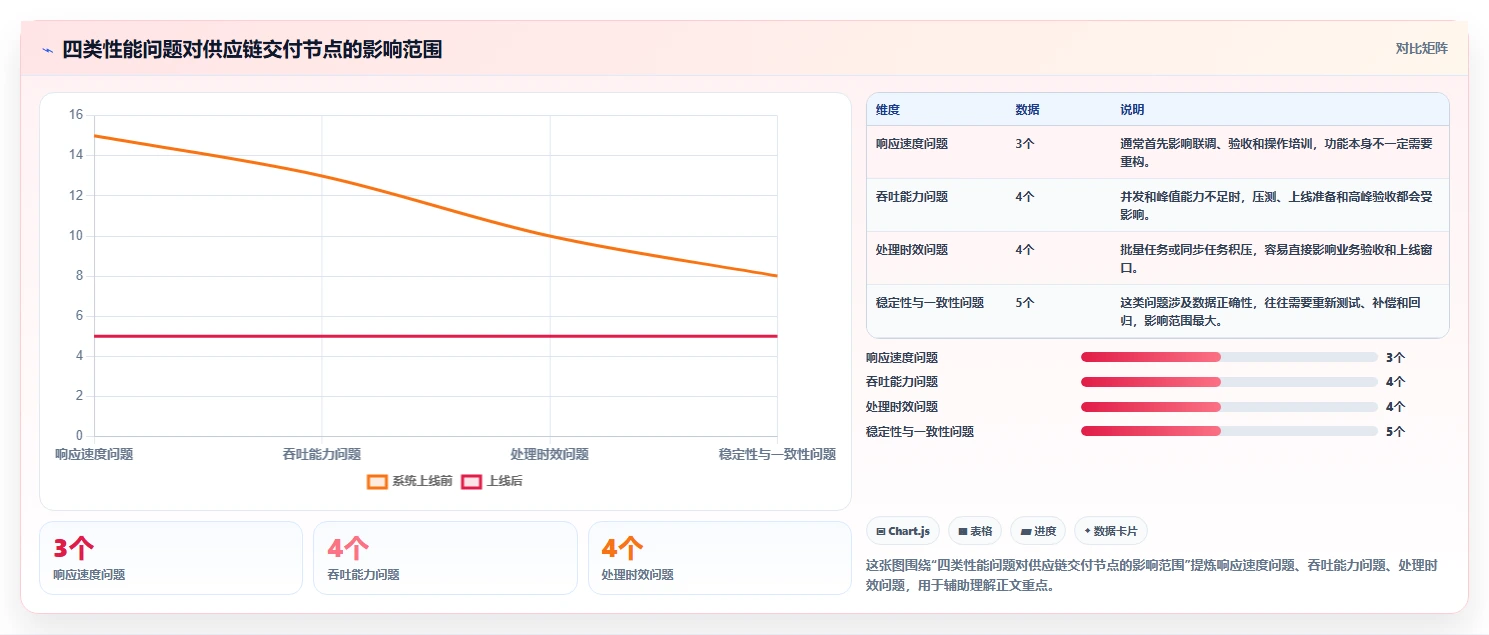Click the orange 系统上线前 legend swatch
This screenshot has height=635, width=1489.
click(377, 481)
